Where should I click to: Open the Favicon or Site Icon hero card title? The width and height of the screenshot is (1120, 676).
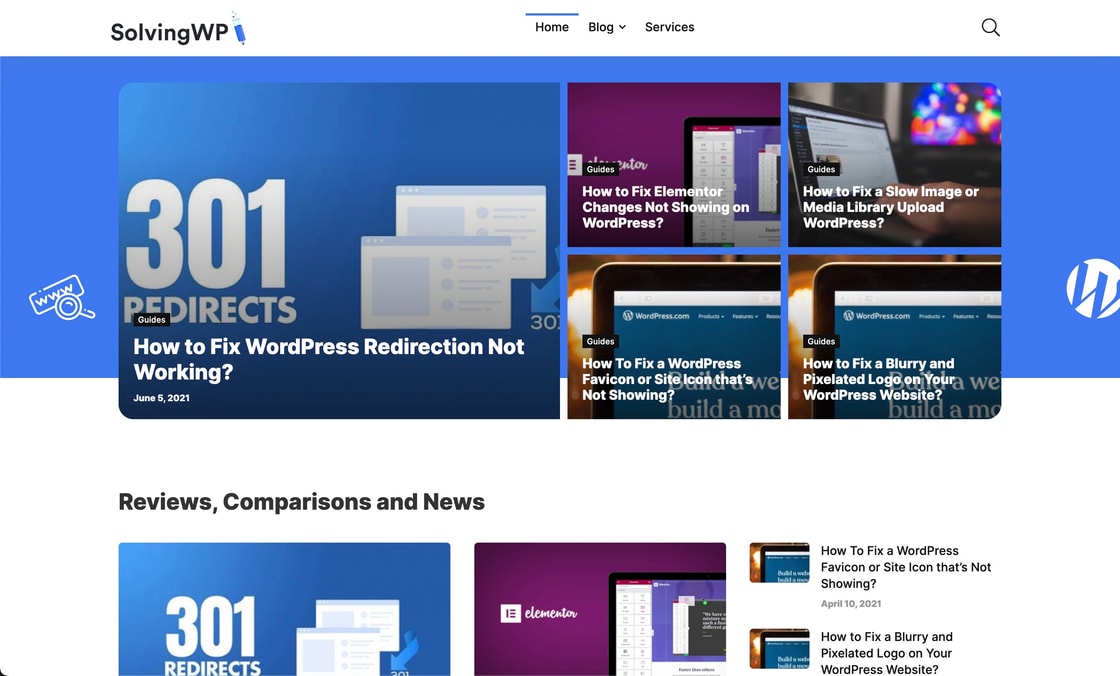[667, 379]
